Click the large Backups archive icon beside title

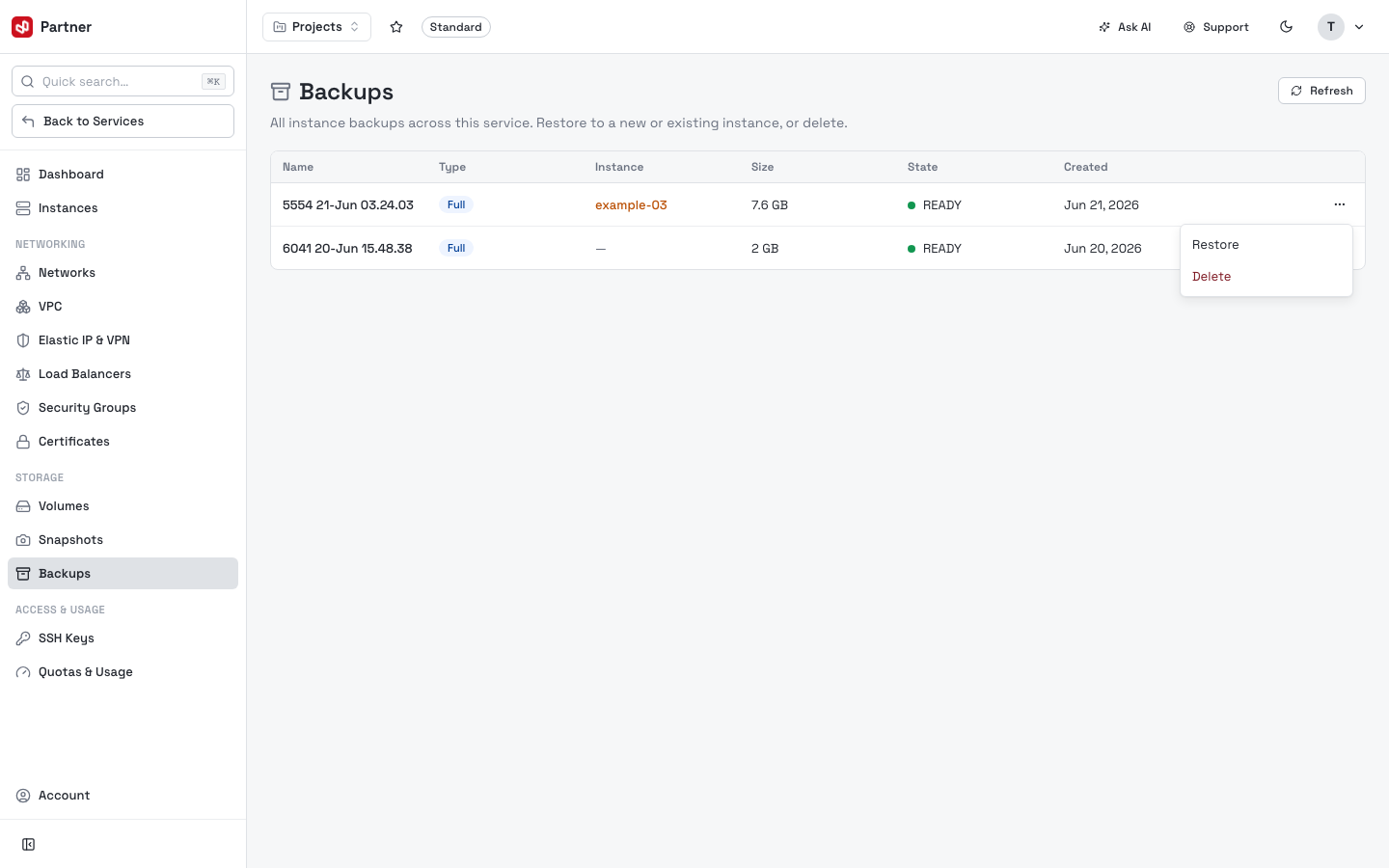(281, 92)
